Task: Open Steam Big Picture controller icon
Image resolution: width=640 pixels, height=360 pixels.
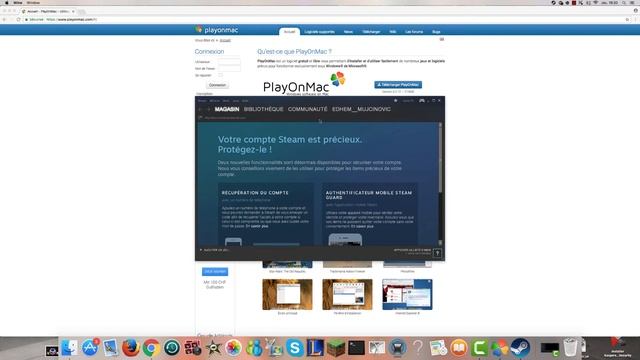Action: pos(422,100)
